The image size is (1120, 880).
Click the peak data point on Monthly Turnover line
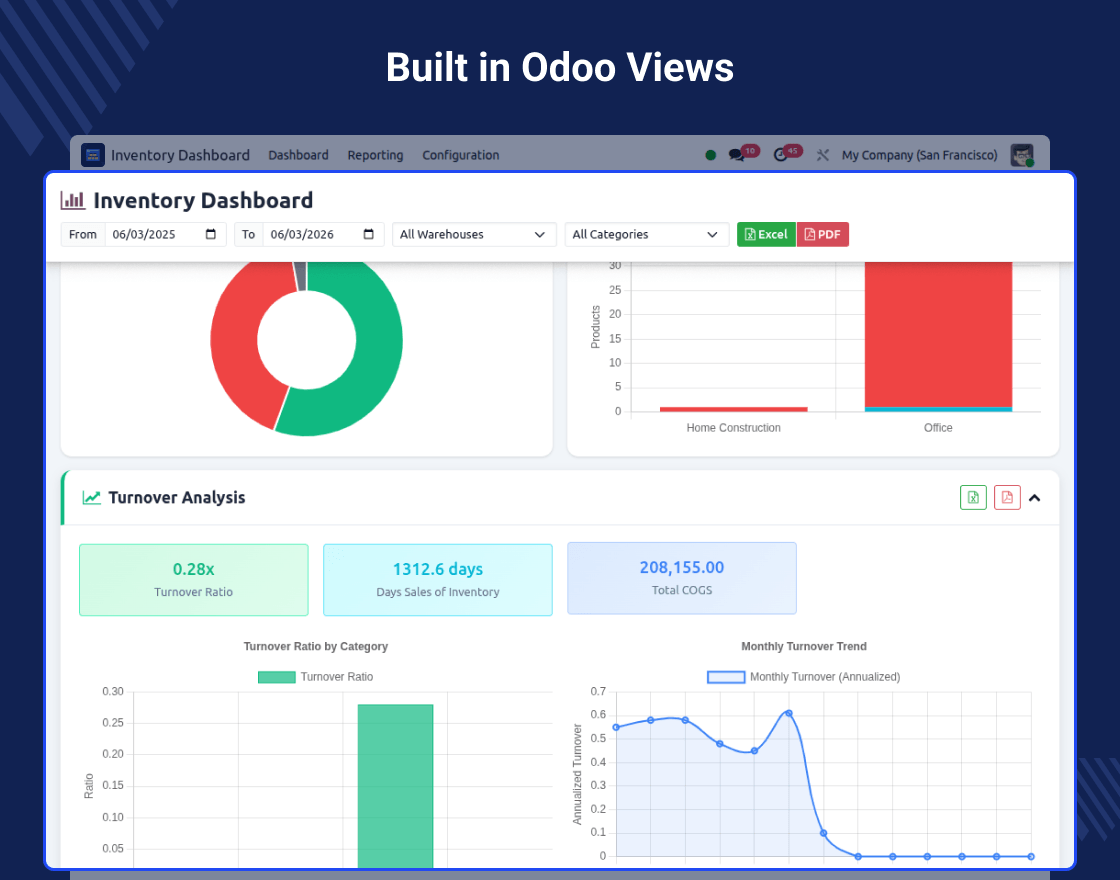pos(789,713)
